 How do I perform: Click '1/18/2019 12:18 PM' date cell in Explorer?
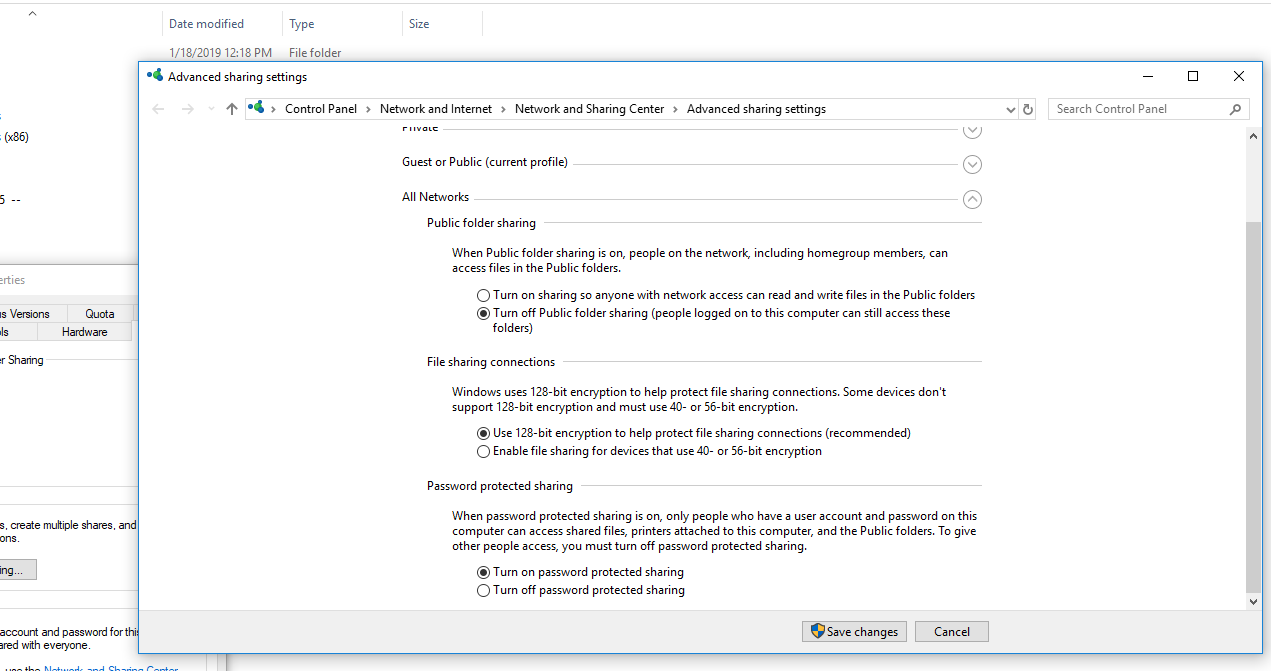tap(220, 53)
